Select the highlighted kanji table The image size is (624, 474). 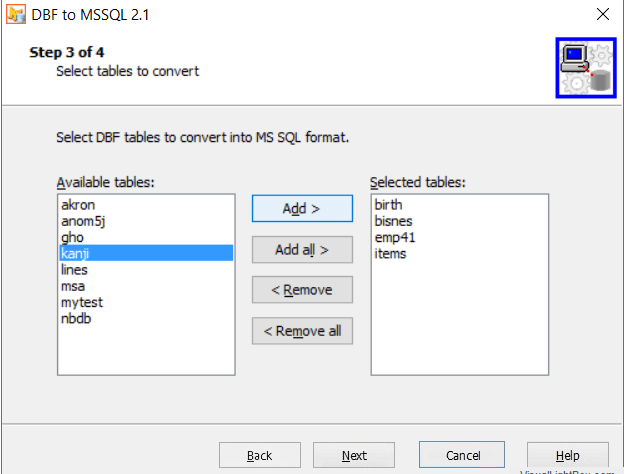point(146,253)
